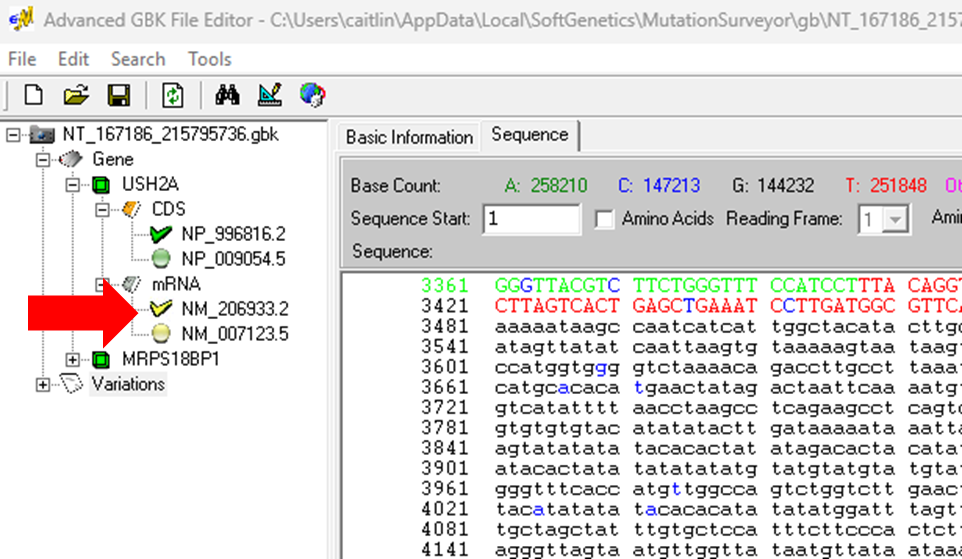
Task: Click the NT_167186 file folder icon
Action: [x=42, y=134]
